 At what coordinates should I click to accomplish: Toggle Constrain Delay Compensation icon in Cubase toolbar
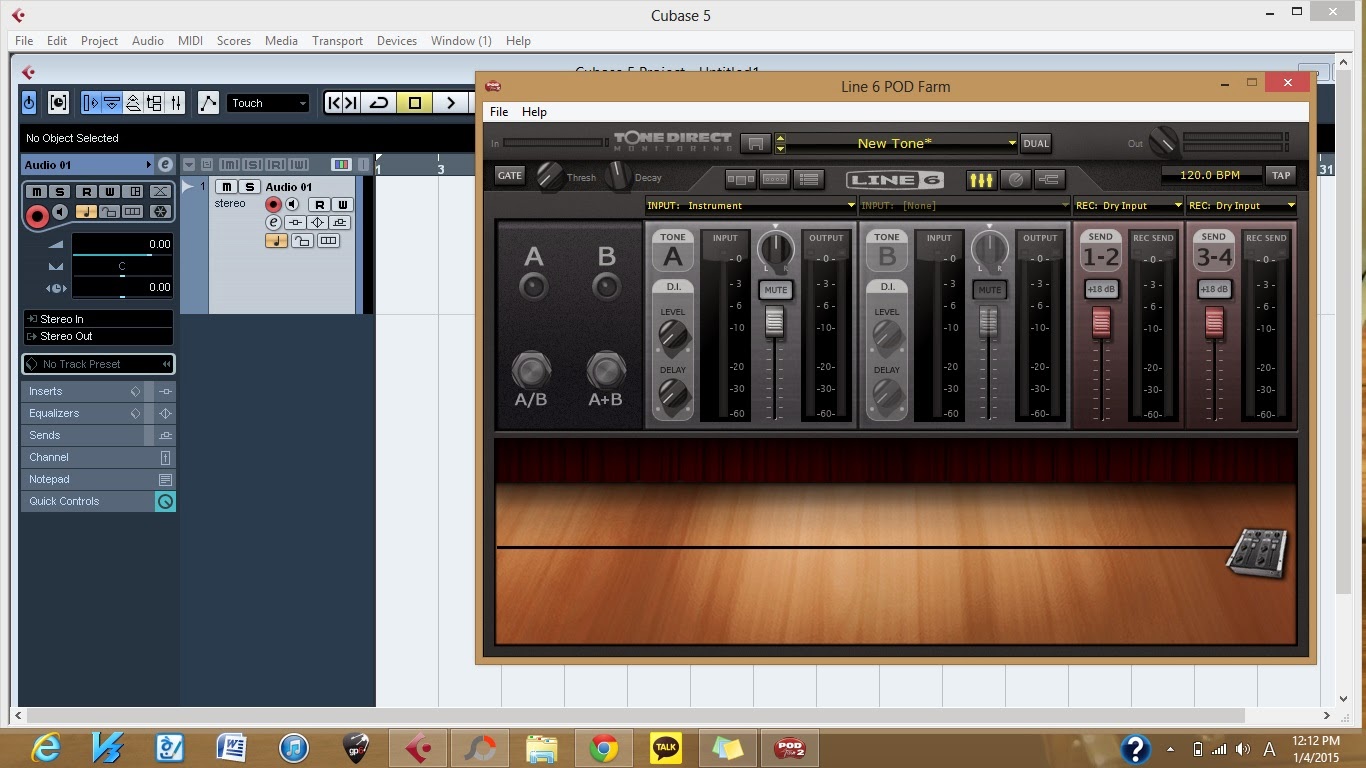click(x=58, y=102)
